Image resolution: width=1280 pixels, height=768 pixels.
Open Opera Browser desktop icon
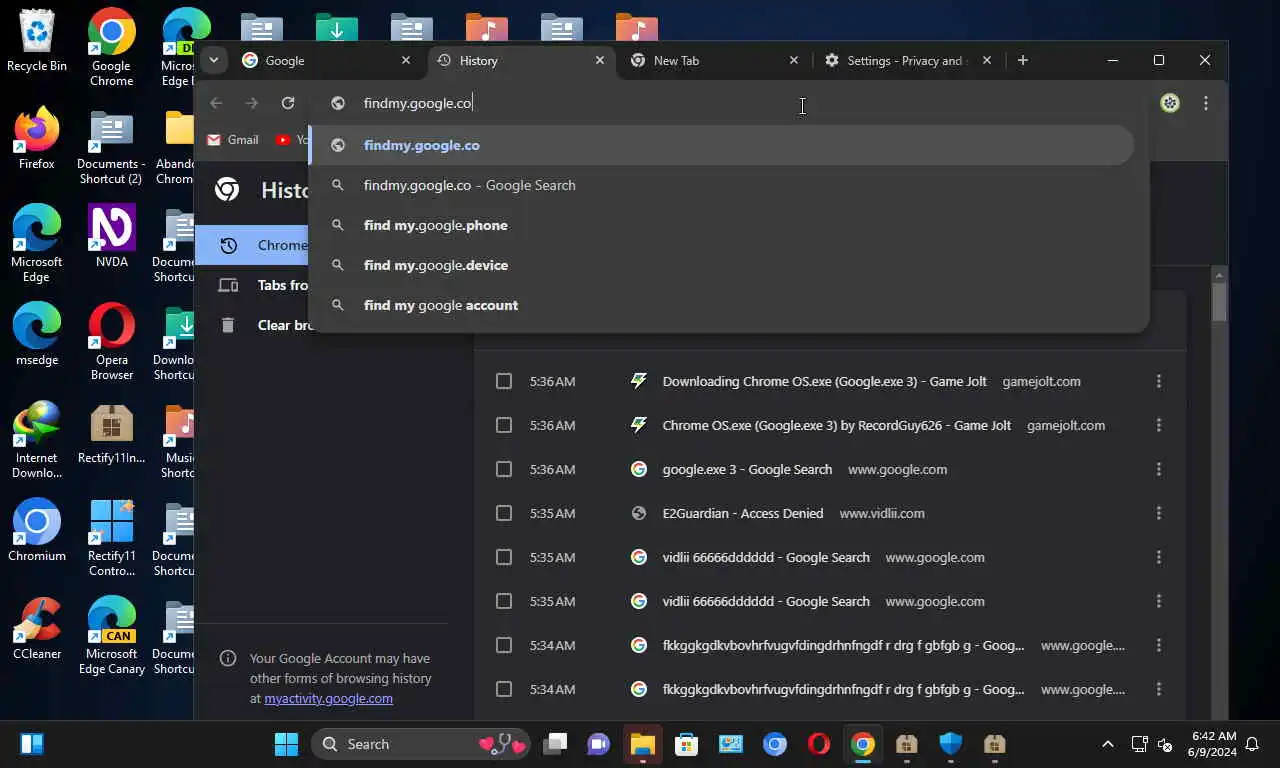point(111,342)
